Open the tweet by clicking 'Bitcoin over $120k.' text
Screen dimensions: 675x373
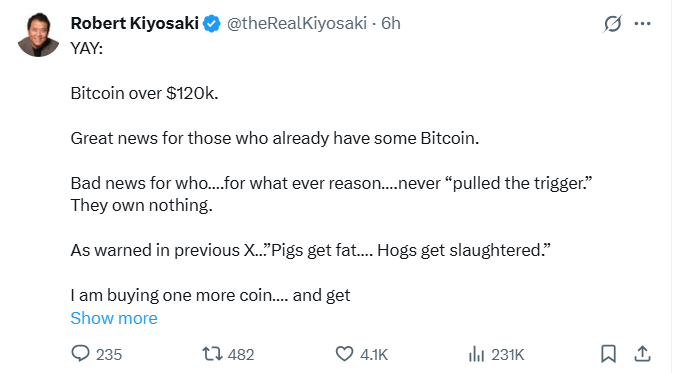coord(144,93)
